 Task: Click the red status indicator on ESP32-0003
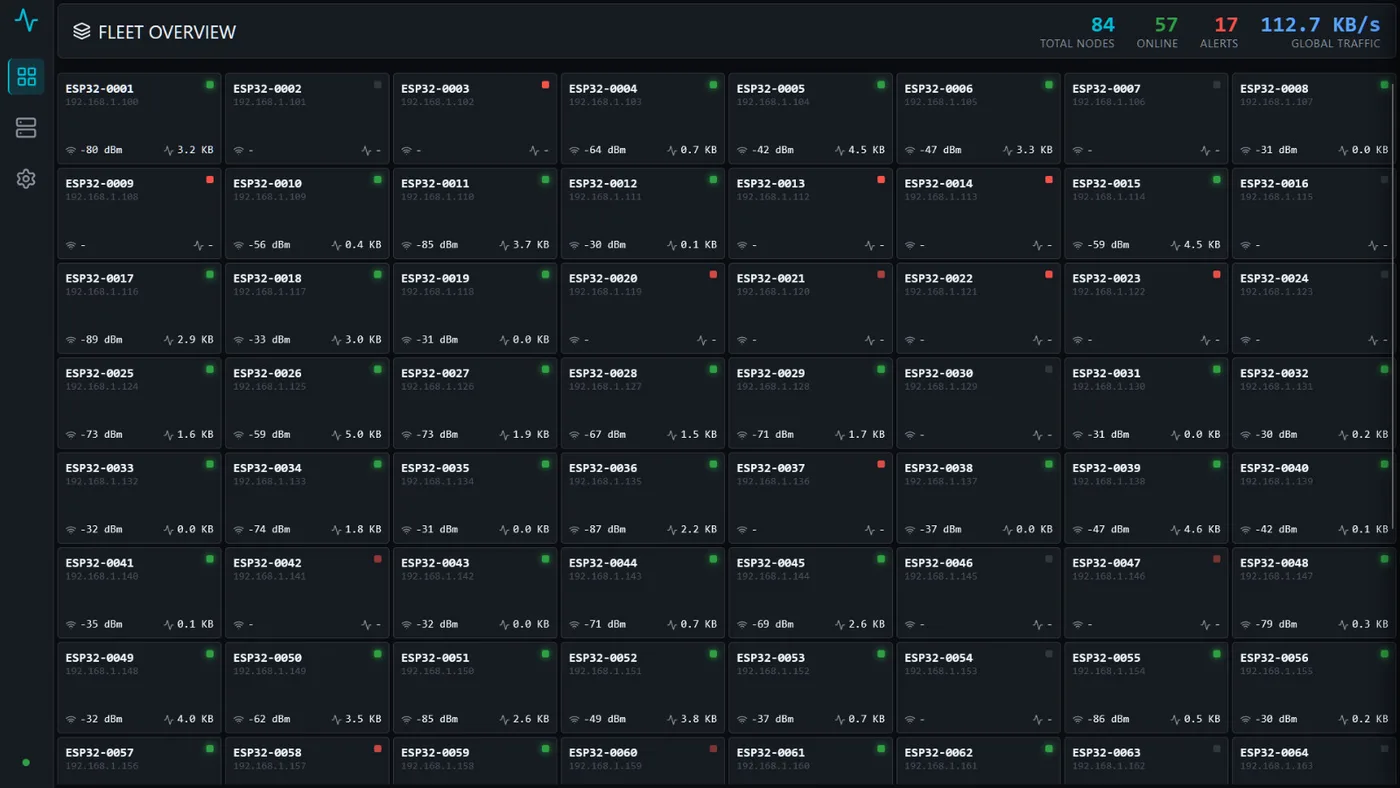[x=545, y=85]
